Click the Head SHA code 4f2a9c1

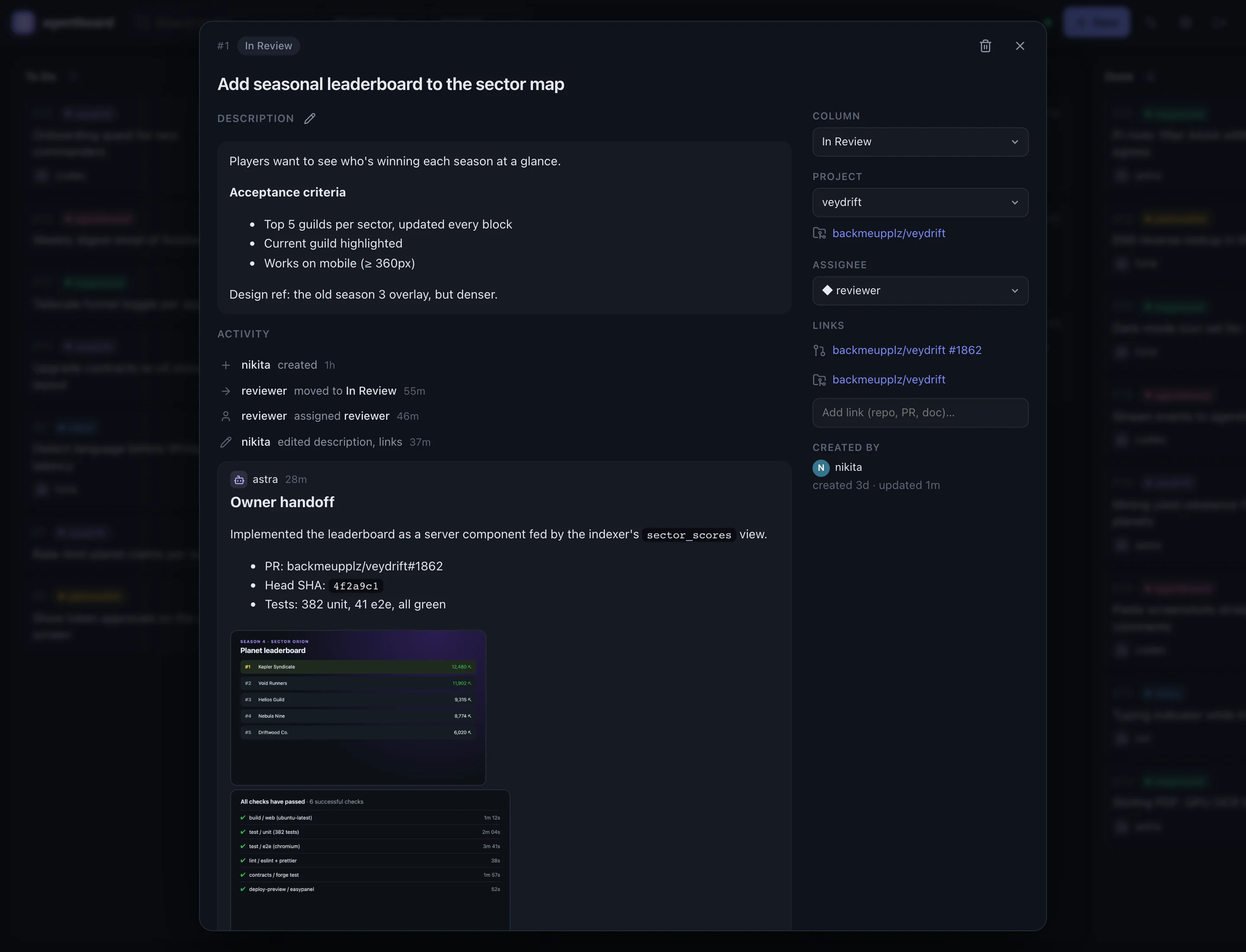(356, 586)
